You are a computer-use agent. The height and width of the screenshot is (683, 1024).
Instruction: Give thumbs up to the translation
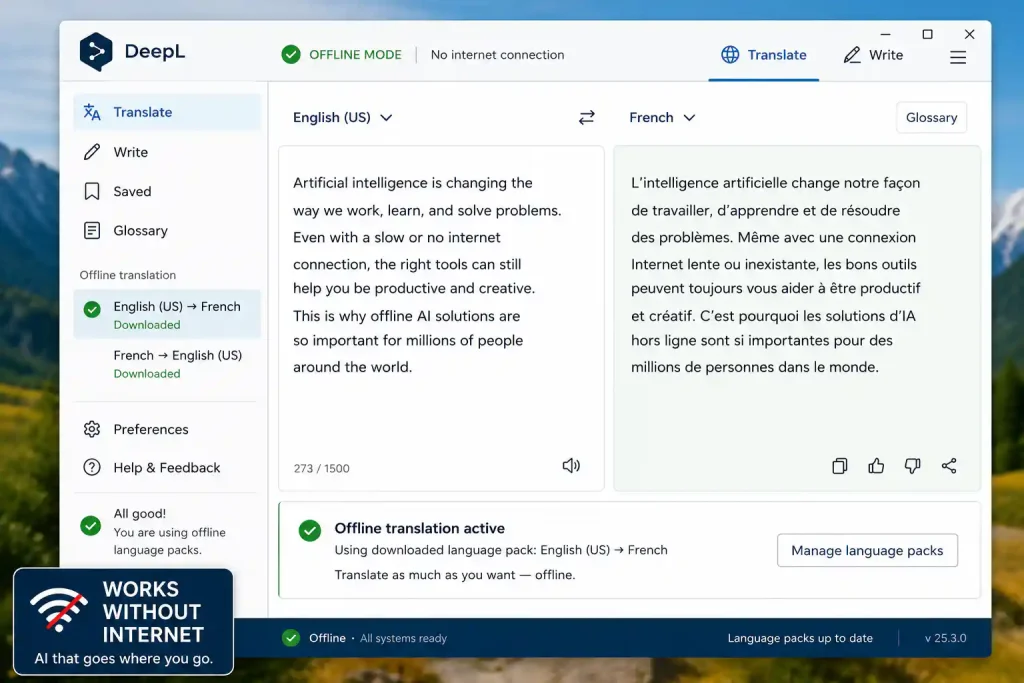(x=876, y=466)
